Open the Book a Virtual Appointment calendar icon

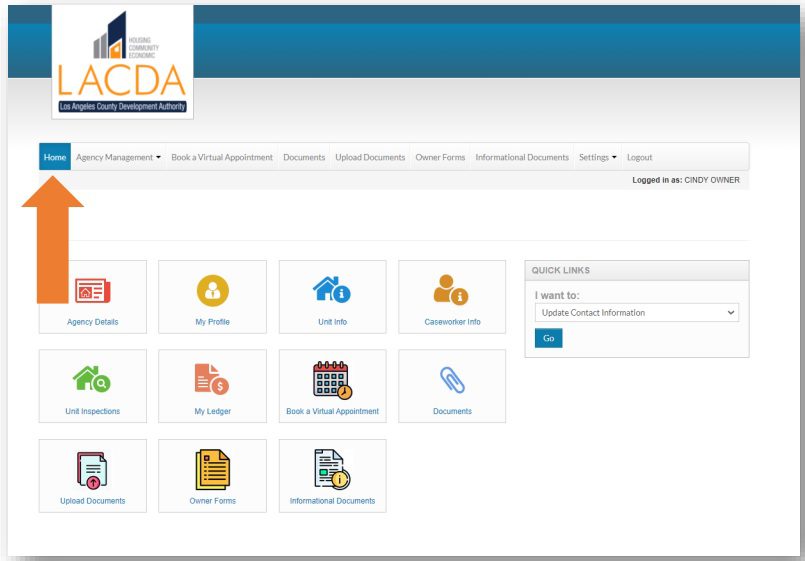click(x=332, y=379)
